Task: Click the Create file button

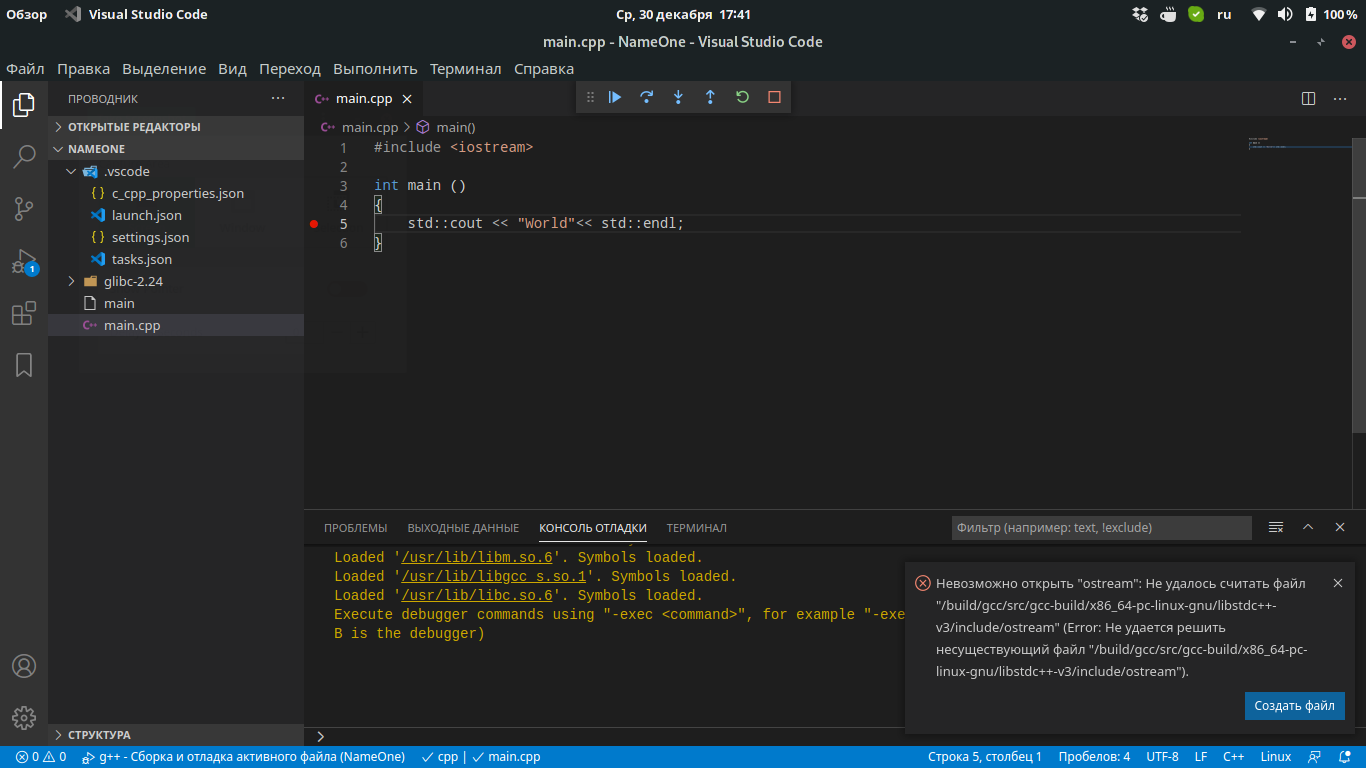Action: pos(1295,705)
